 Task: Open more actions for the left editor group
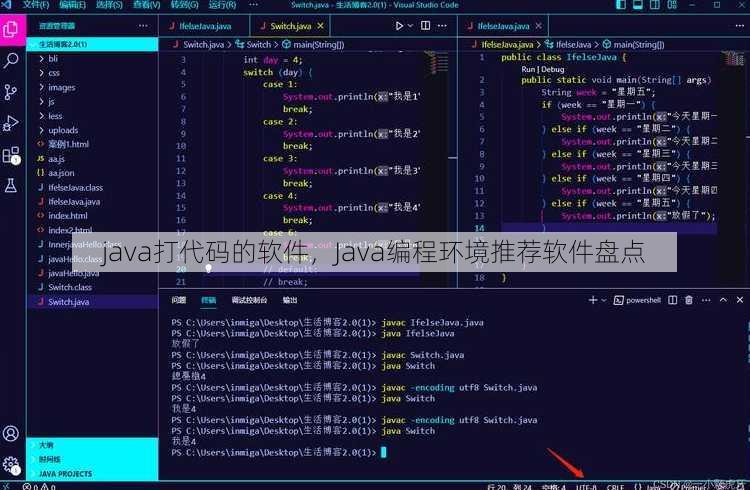click(x=442, y=26)
